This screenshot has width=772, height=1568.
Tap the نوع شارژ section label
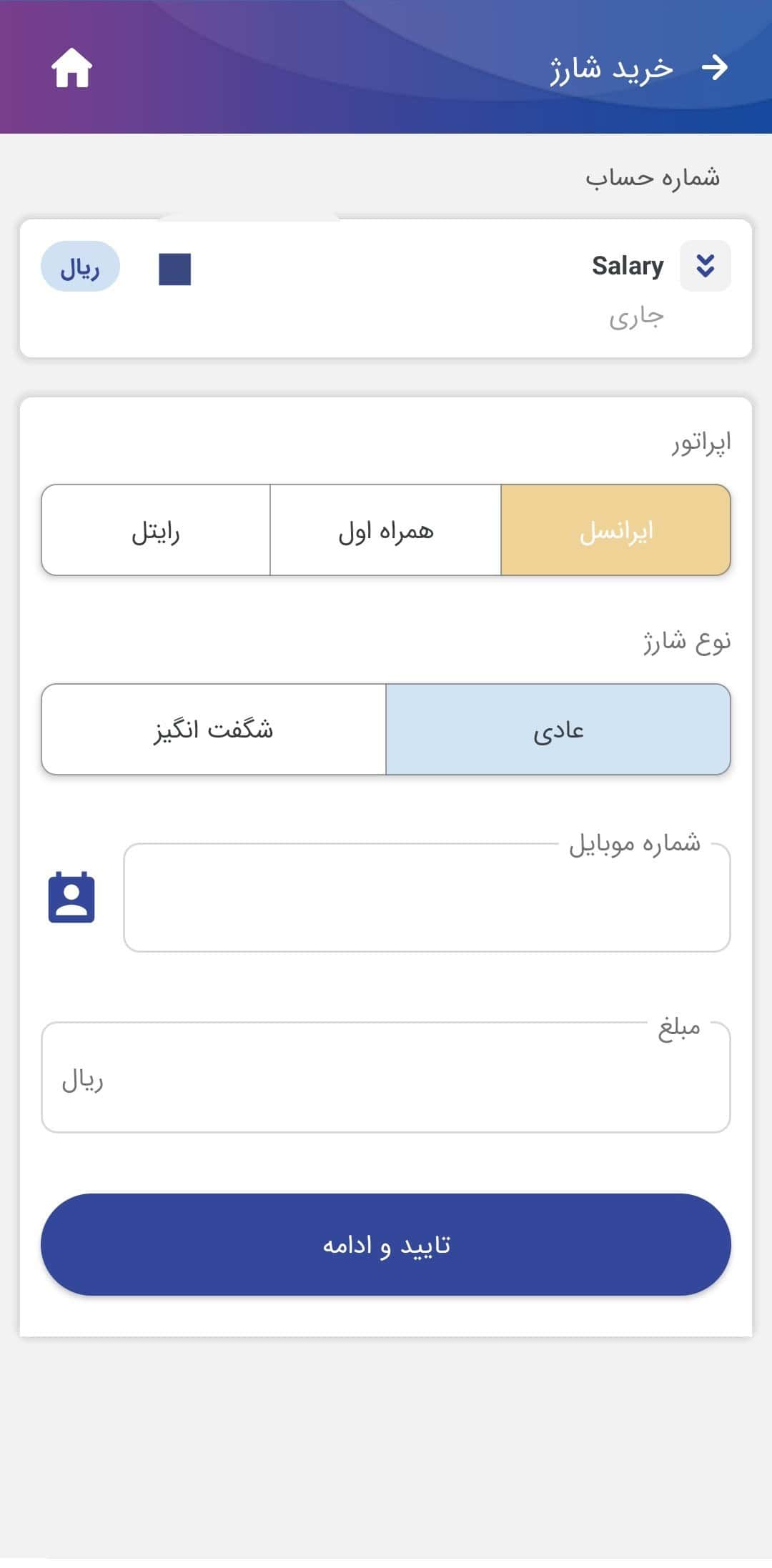pos(686,642)
